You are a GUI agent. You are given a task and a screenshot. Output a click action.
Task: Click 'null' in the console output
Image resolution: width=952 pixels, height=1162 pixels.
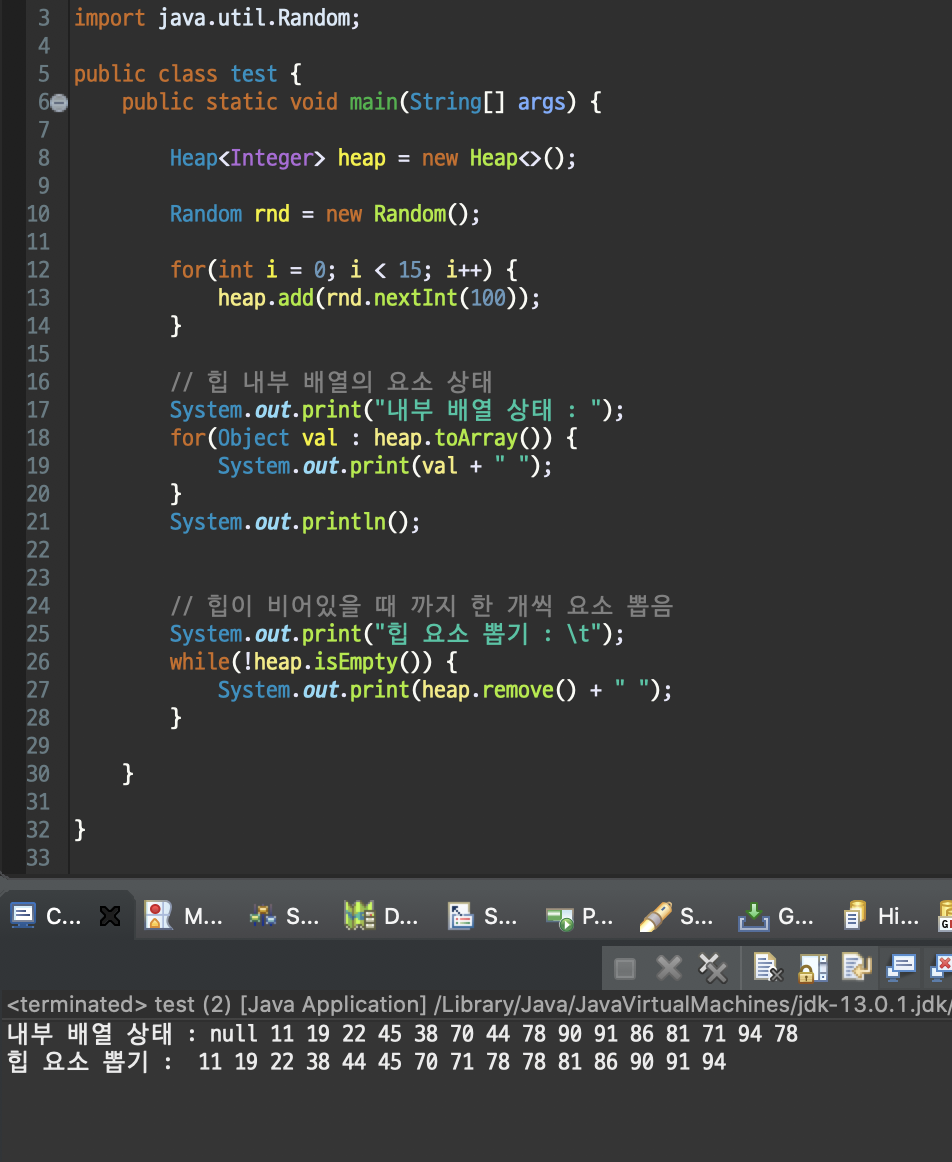click(233, 1034)
